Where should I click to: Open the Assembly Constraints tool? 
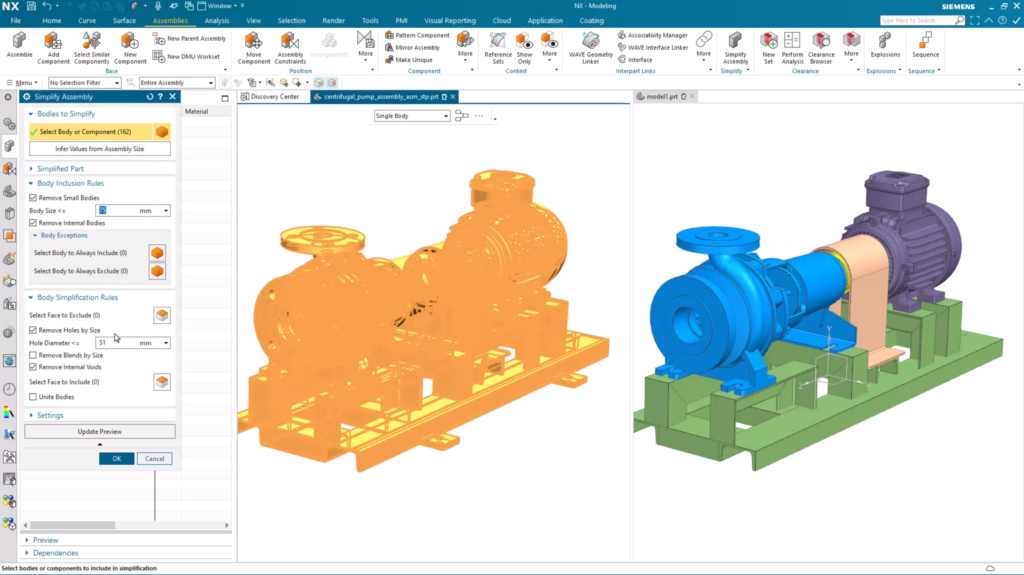coord(290,42)
